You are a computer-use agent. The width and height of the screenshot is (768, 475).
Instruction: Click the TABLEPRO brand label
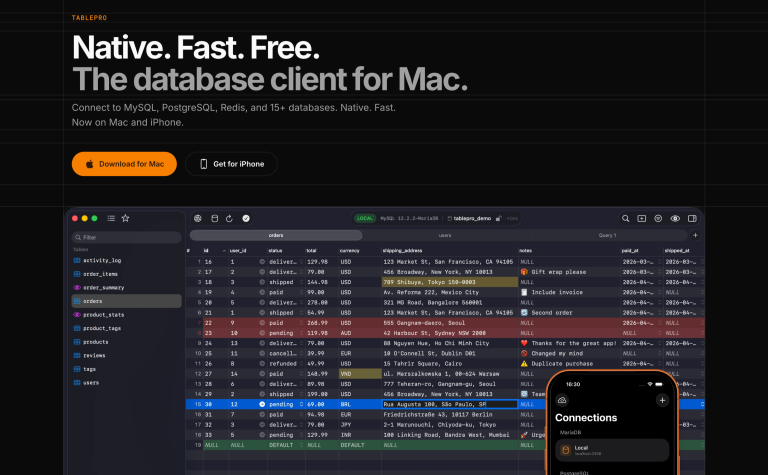point(89,18)
